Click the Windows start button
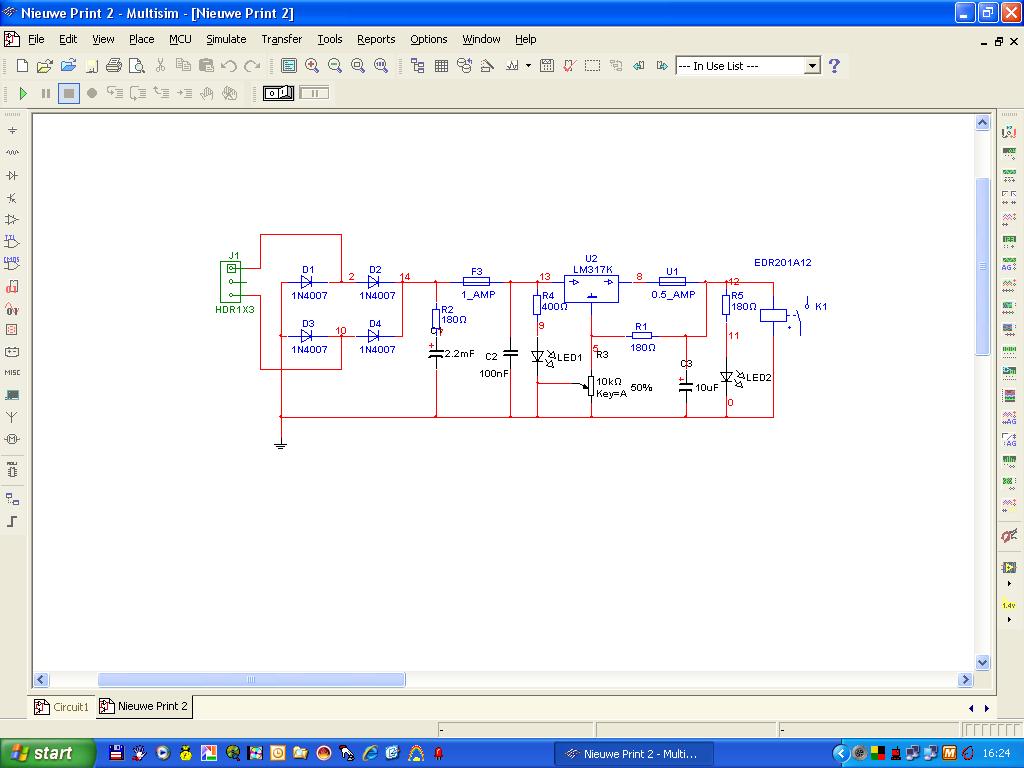Image resolution: width=1024 pixels, height=768 pixels. coord(47,753)
